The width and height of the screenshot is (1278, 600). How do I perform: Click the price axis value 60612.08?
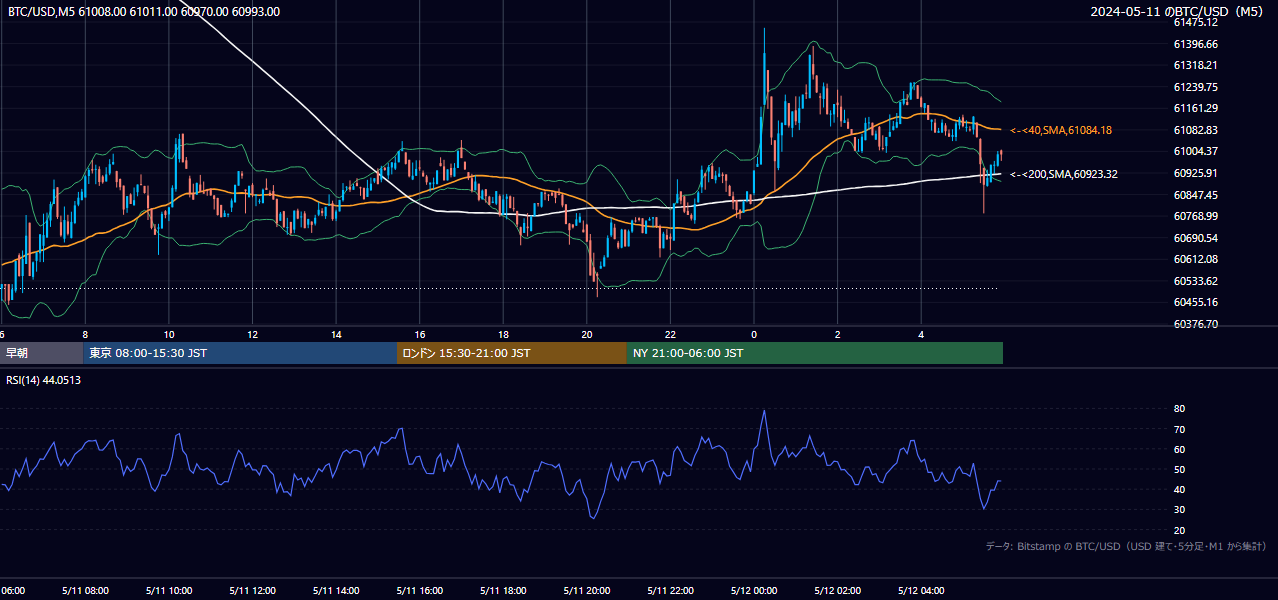pos(1195,259)
